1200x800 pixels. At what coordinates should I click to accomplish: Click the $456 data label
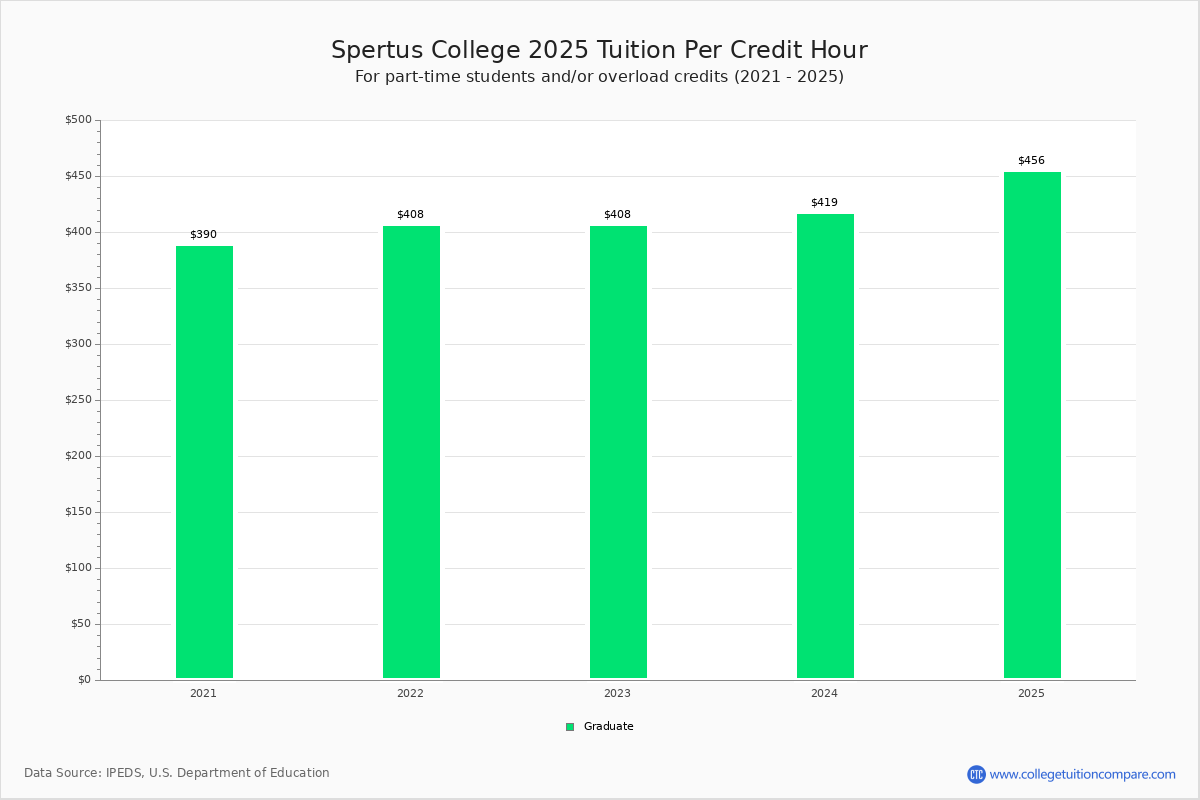pos(1031,161)
